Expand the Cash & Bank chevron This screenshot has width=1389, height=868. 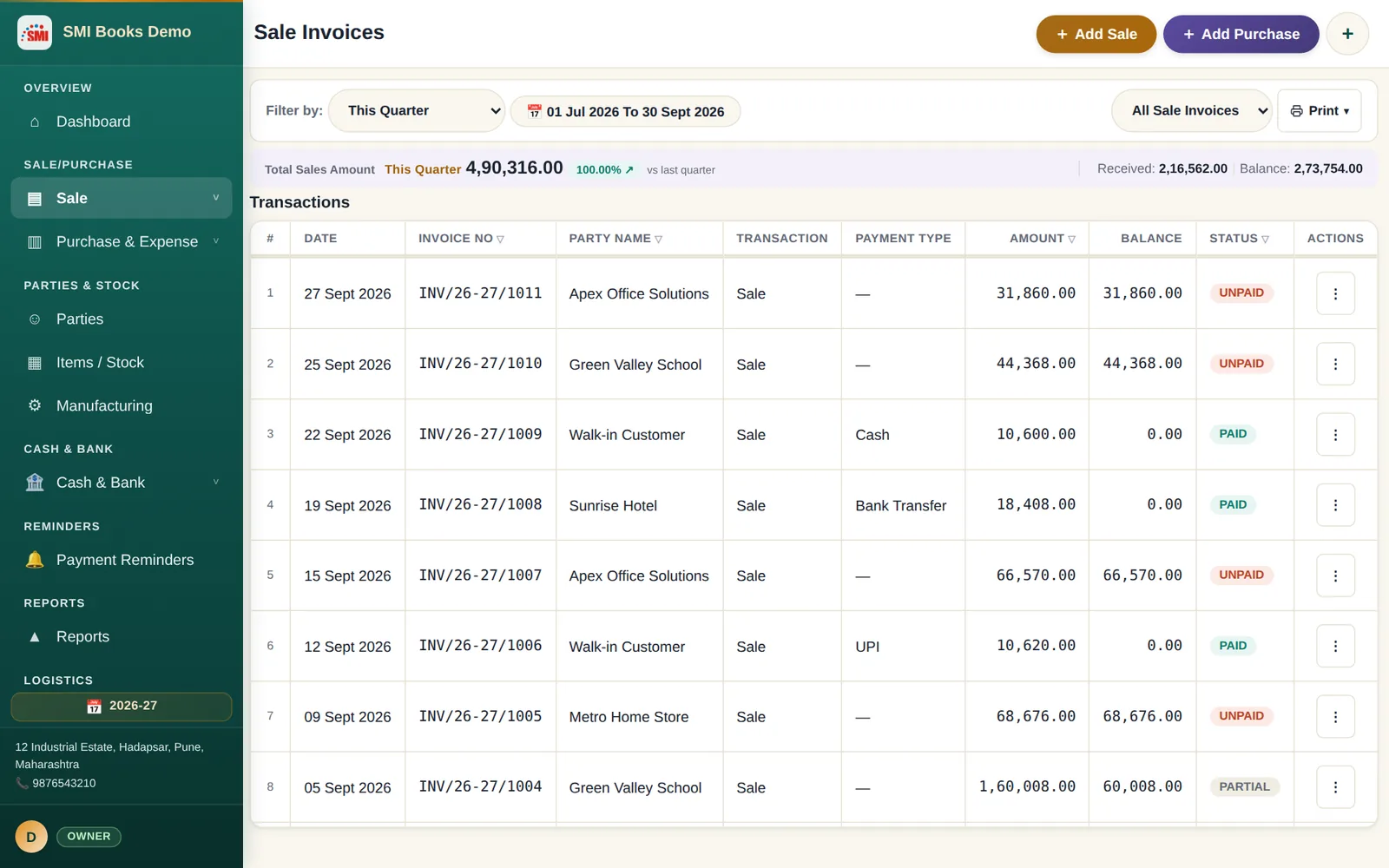216,482
